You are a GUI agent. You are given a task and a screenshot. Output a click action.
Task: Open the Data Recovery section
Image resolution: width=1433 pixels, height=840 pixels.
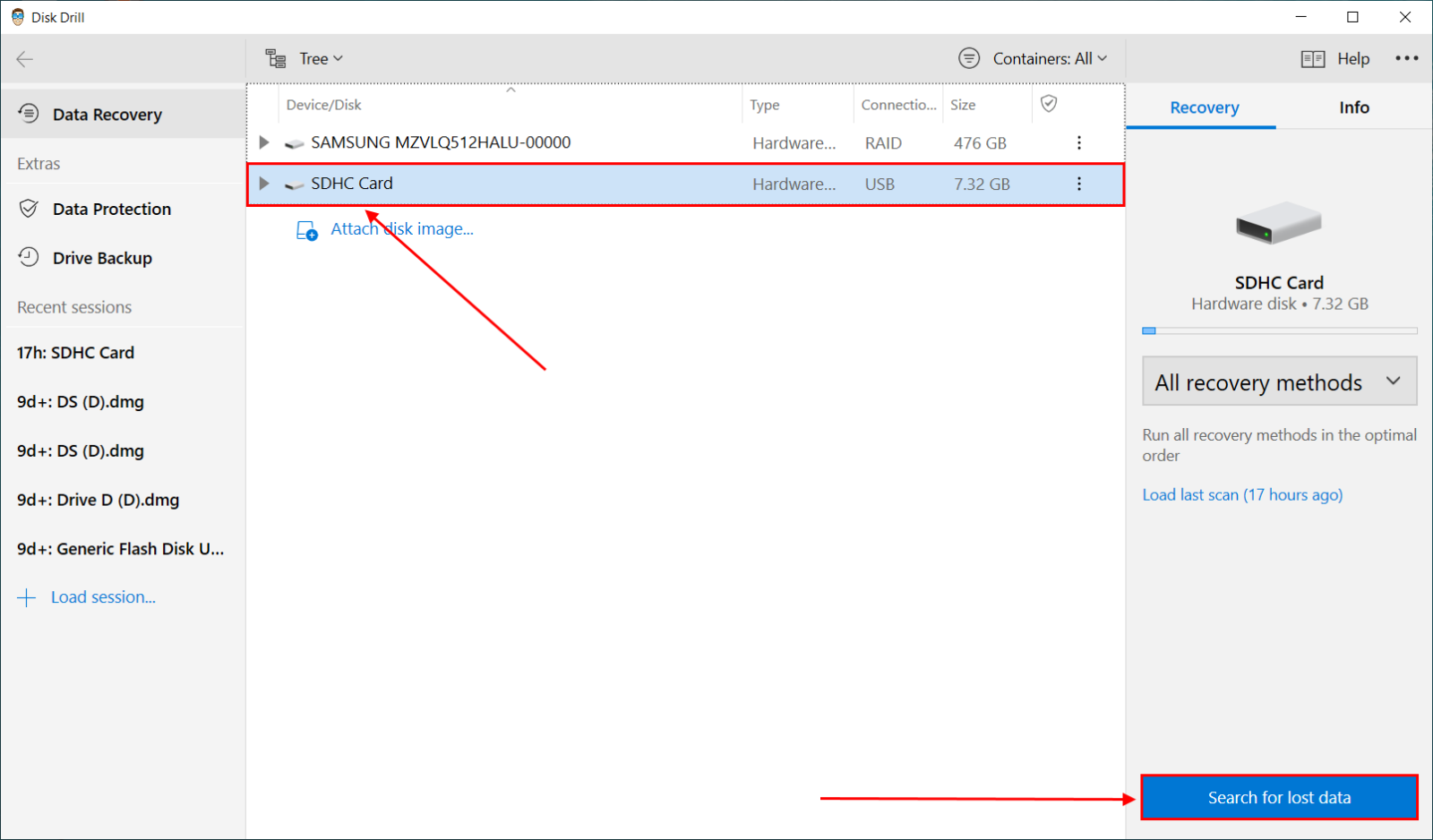[x=107, y=114]
